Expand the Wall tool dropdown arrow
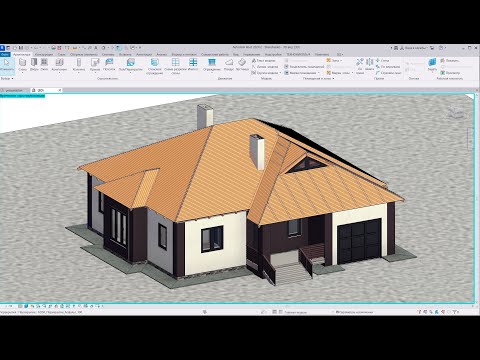Viewport: 480px width, 360px height. coord(22,72)
